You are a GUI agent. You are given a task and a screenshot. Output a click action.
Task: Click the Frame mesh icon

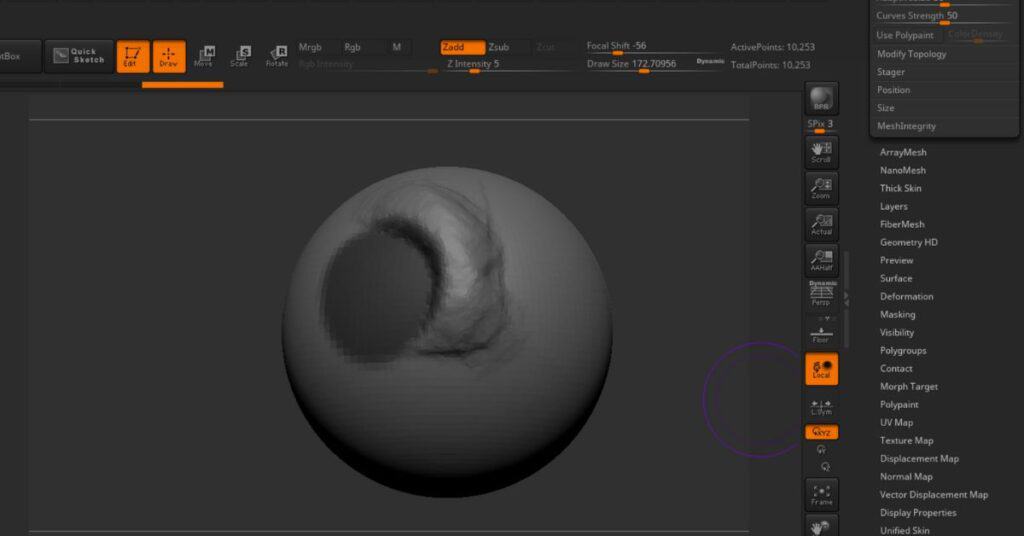821,494
